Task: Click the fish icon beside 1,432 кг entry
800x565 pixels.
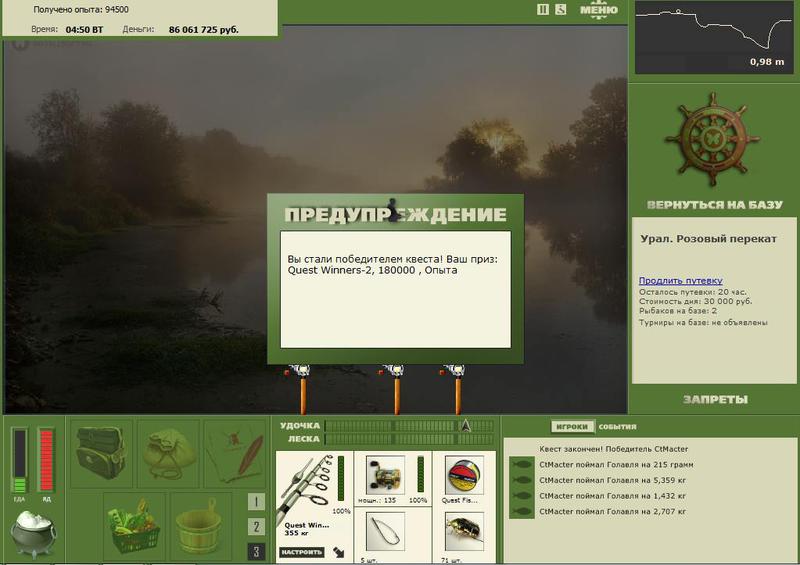Action: pyautogui.click(x=521, y=496)
